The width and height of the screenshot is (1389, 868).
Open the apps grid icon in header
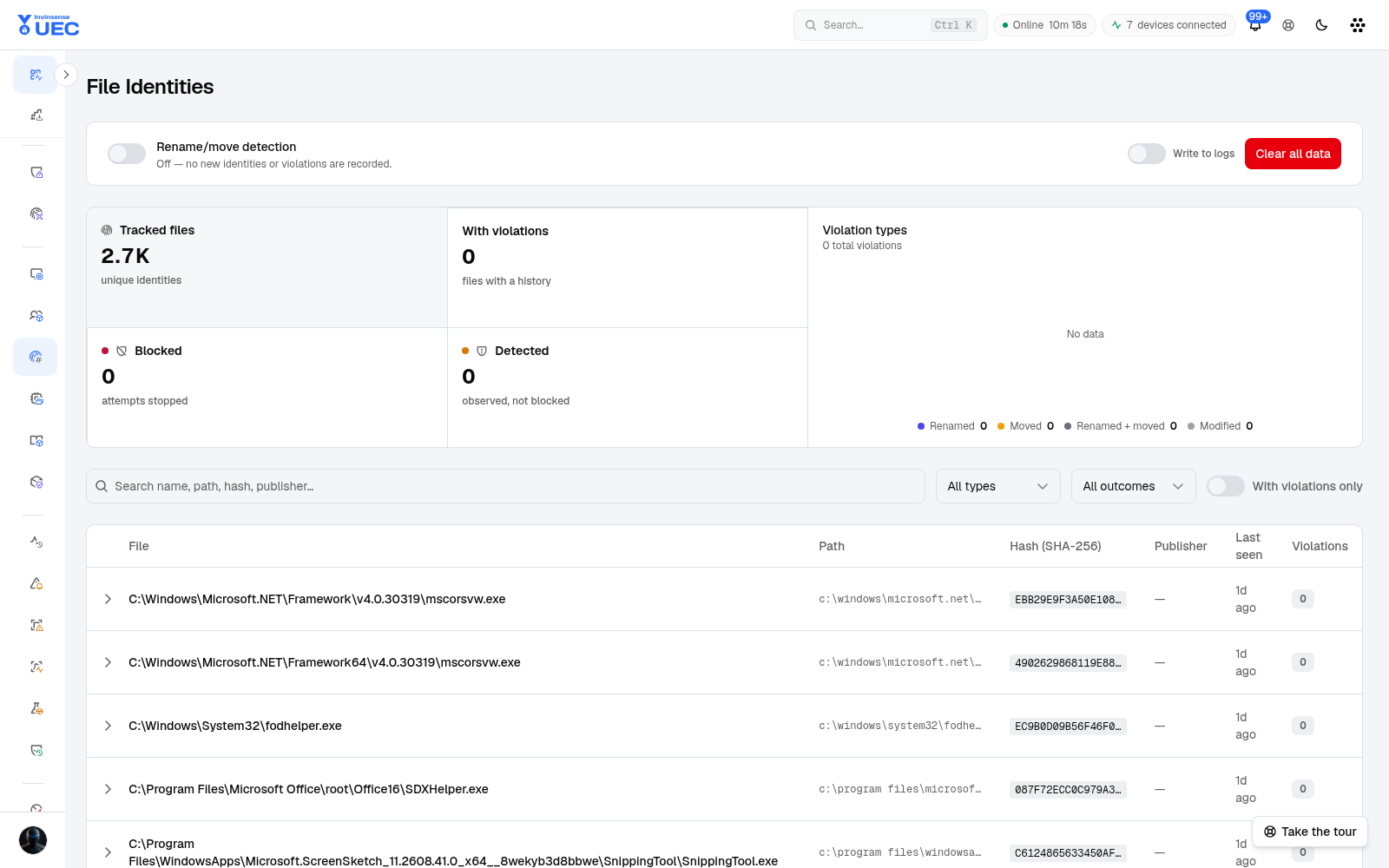(1358, 25)
